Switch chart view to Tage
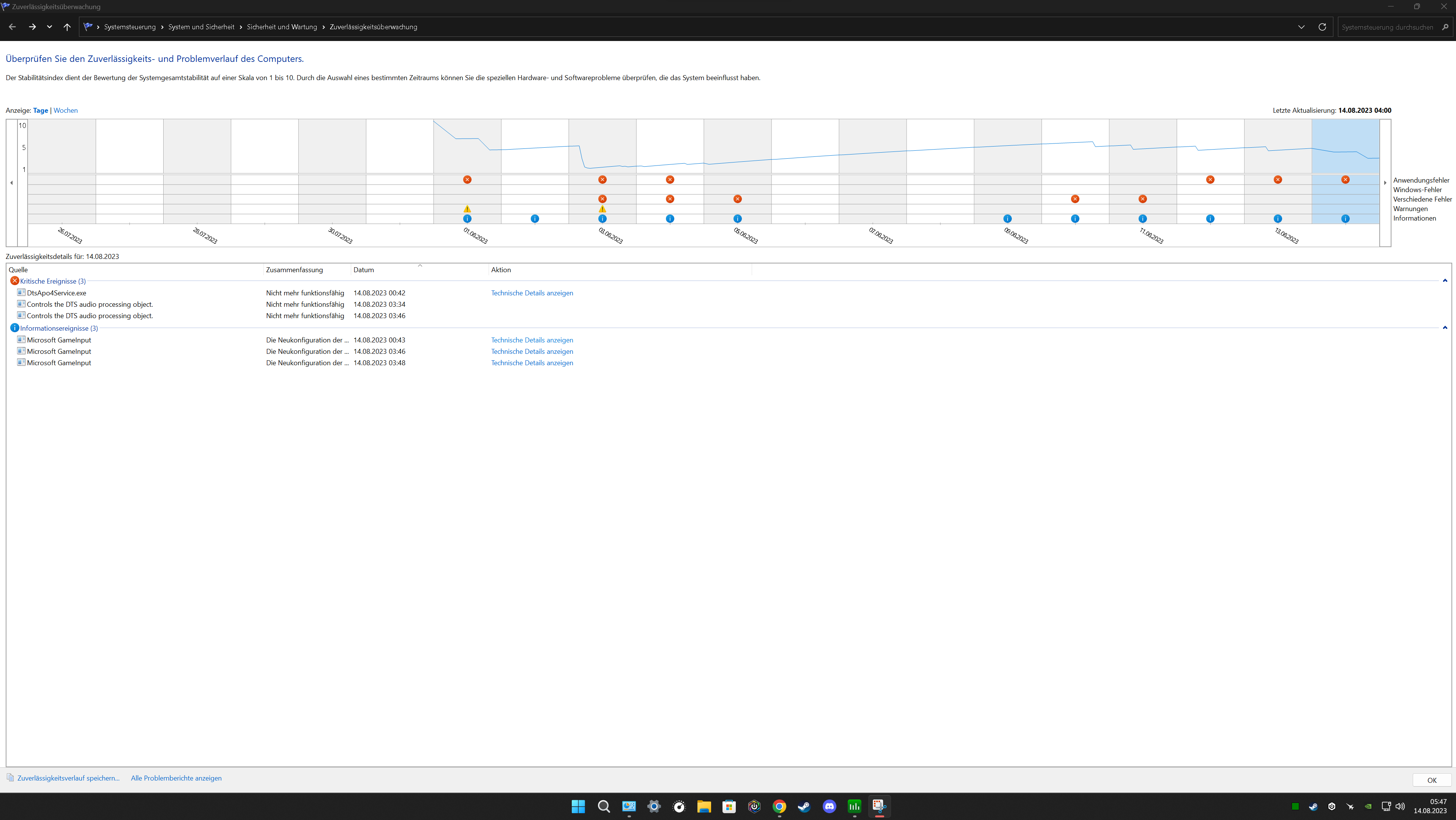 point(40,111)
